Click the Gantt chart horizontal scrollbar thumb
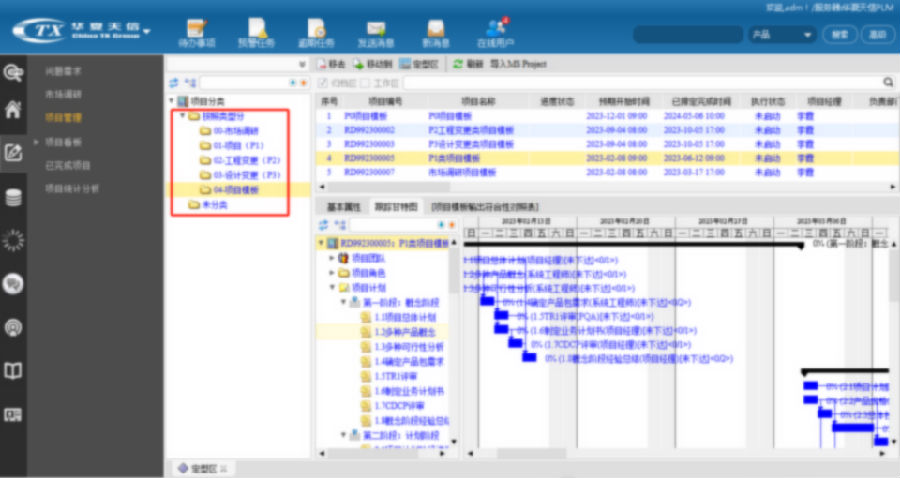Viewport: 900px width, 478px height. [531, 453]
